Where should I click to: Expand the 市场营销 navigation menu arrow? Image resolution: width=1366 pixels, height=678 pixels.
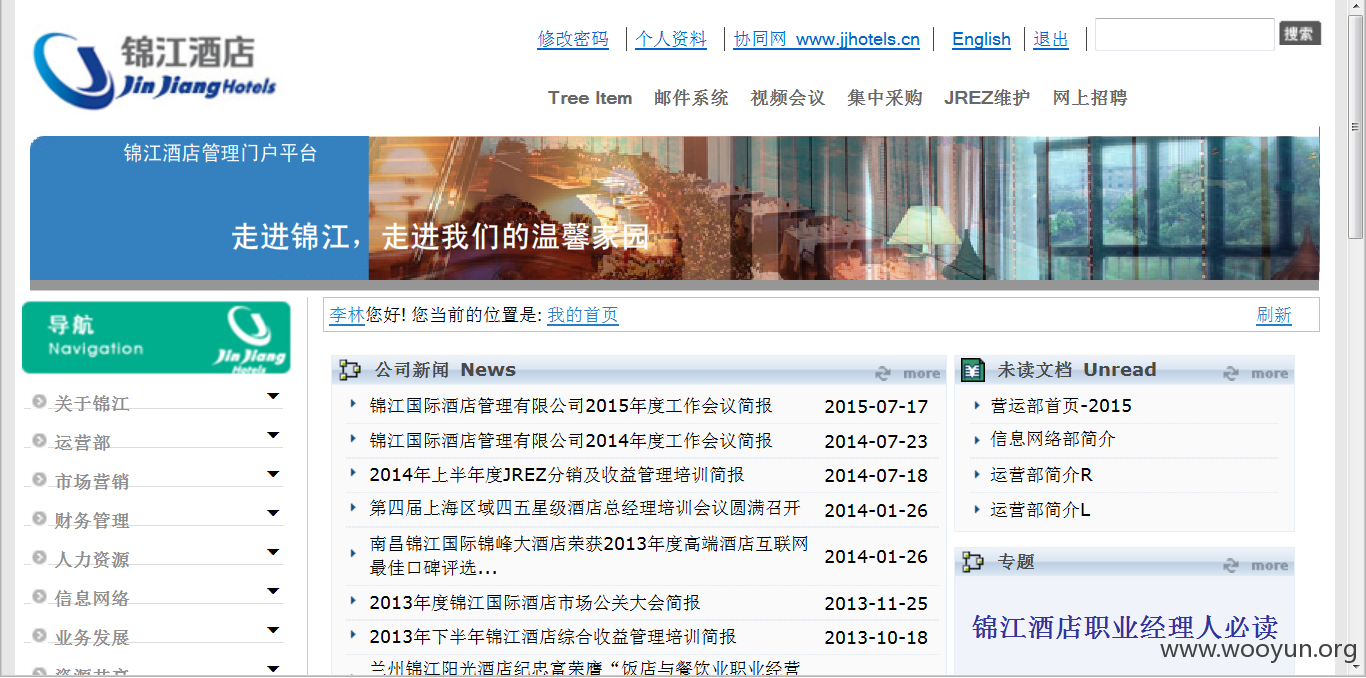273,474
